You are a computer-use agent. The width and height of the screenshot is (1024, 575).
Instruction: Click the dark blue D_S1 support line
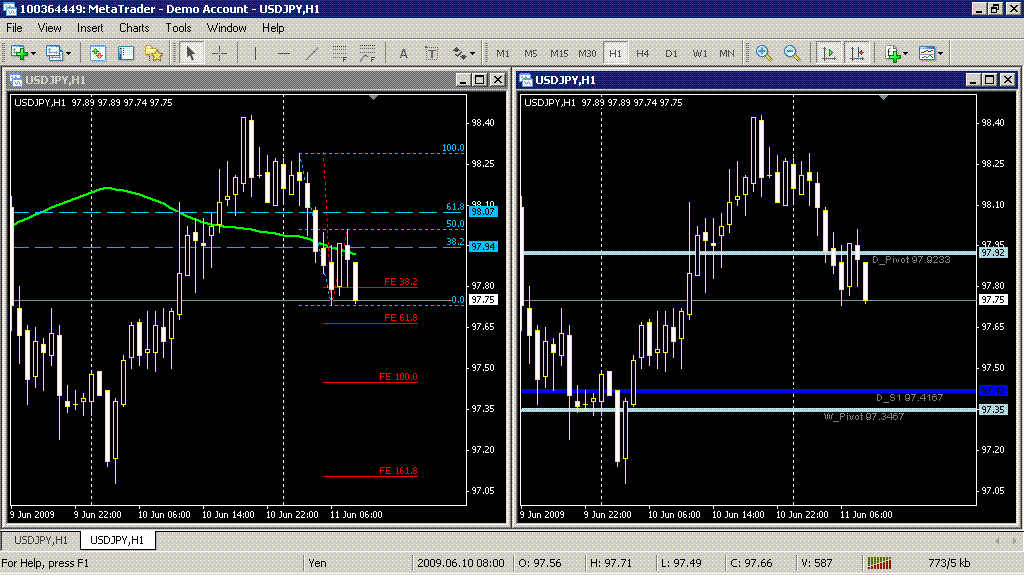point(700,391)
